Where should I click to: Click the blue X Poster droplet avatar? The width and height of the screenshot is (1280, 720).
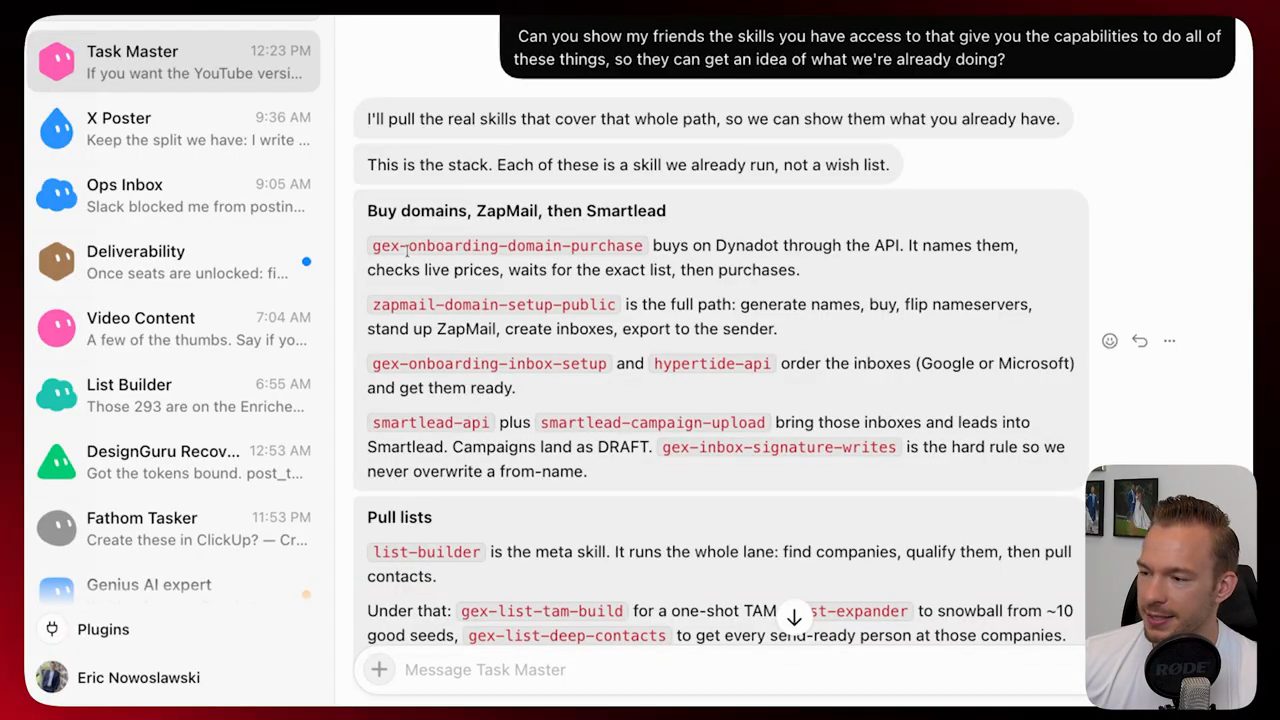click(x=56, y=129)
